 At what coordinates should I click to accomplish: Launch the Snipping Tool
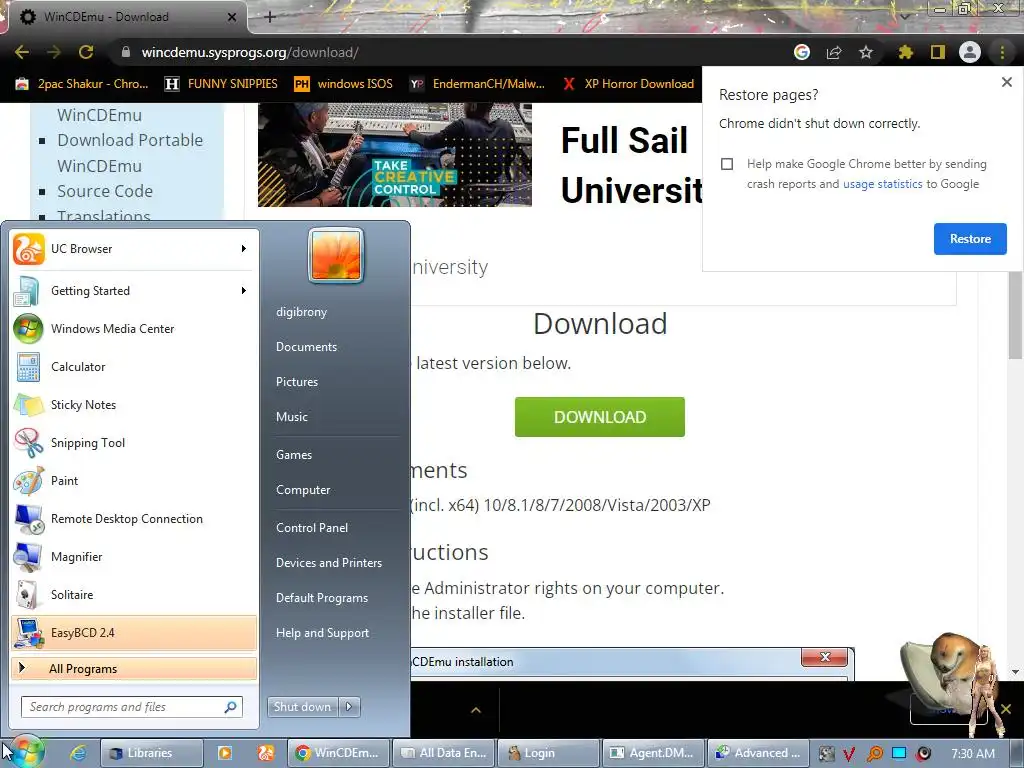pos(134,442)
